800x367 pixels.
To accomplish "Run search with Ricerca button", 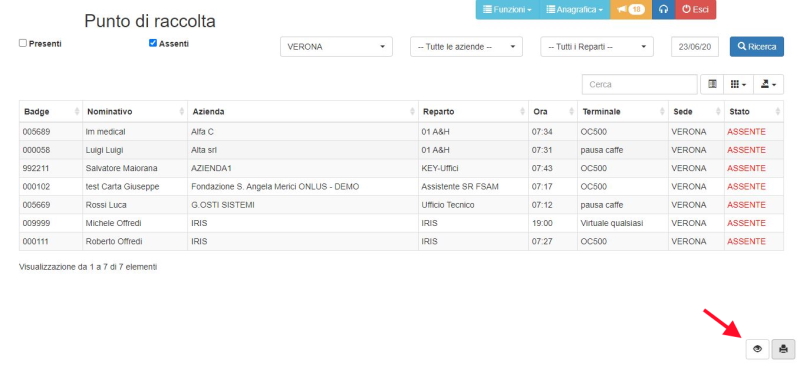I will point(757,46).
